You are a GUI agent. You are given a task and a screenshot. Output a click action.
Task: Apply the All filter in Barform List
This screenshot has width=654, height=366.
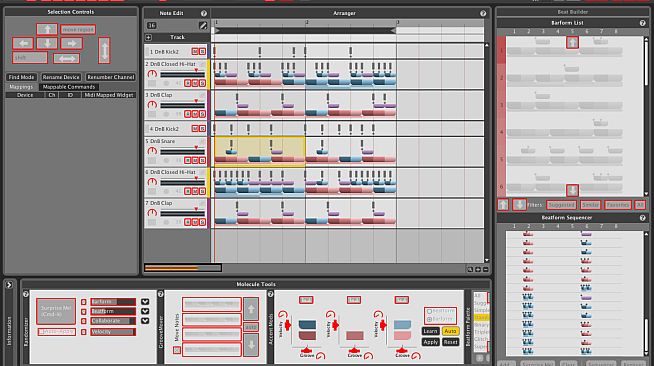click(639, 205)
